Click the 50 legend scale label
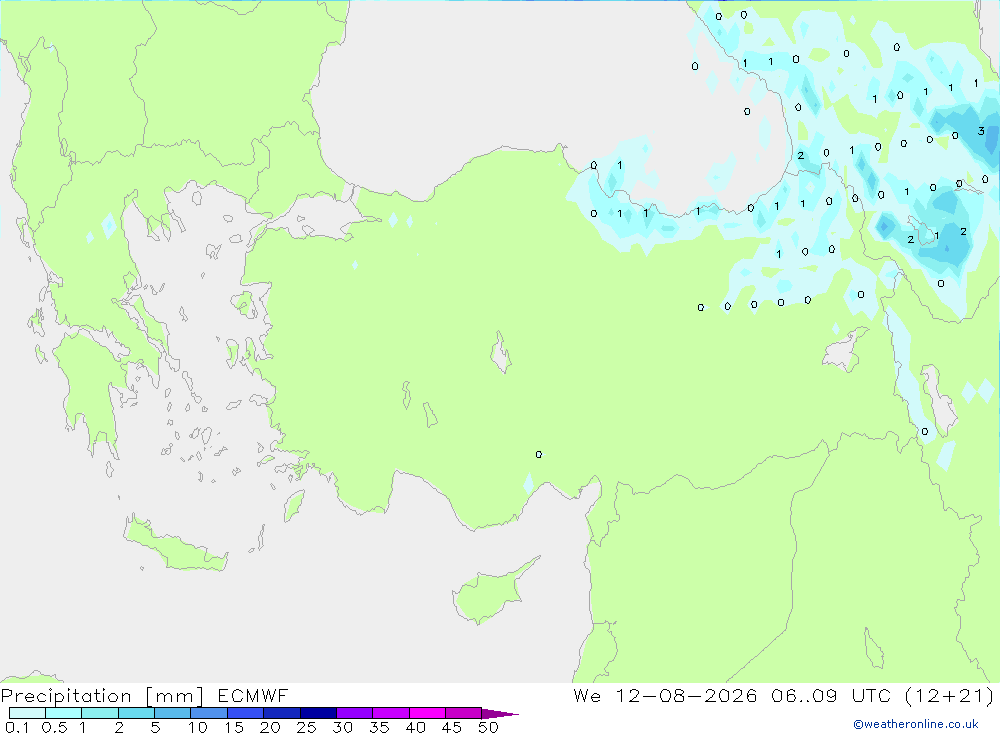The image size is (1000, 733). tap(488, 727)
